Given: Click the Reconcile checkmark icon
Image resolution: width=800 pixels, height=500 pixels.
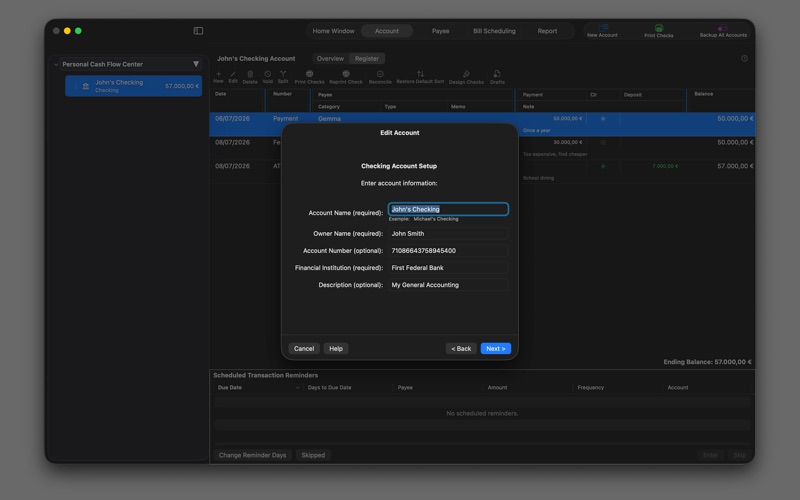Looking at the screenshot, I should pyautogui.click(x=380, y=74).
